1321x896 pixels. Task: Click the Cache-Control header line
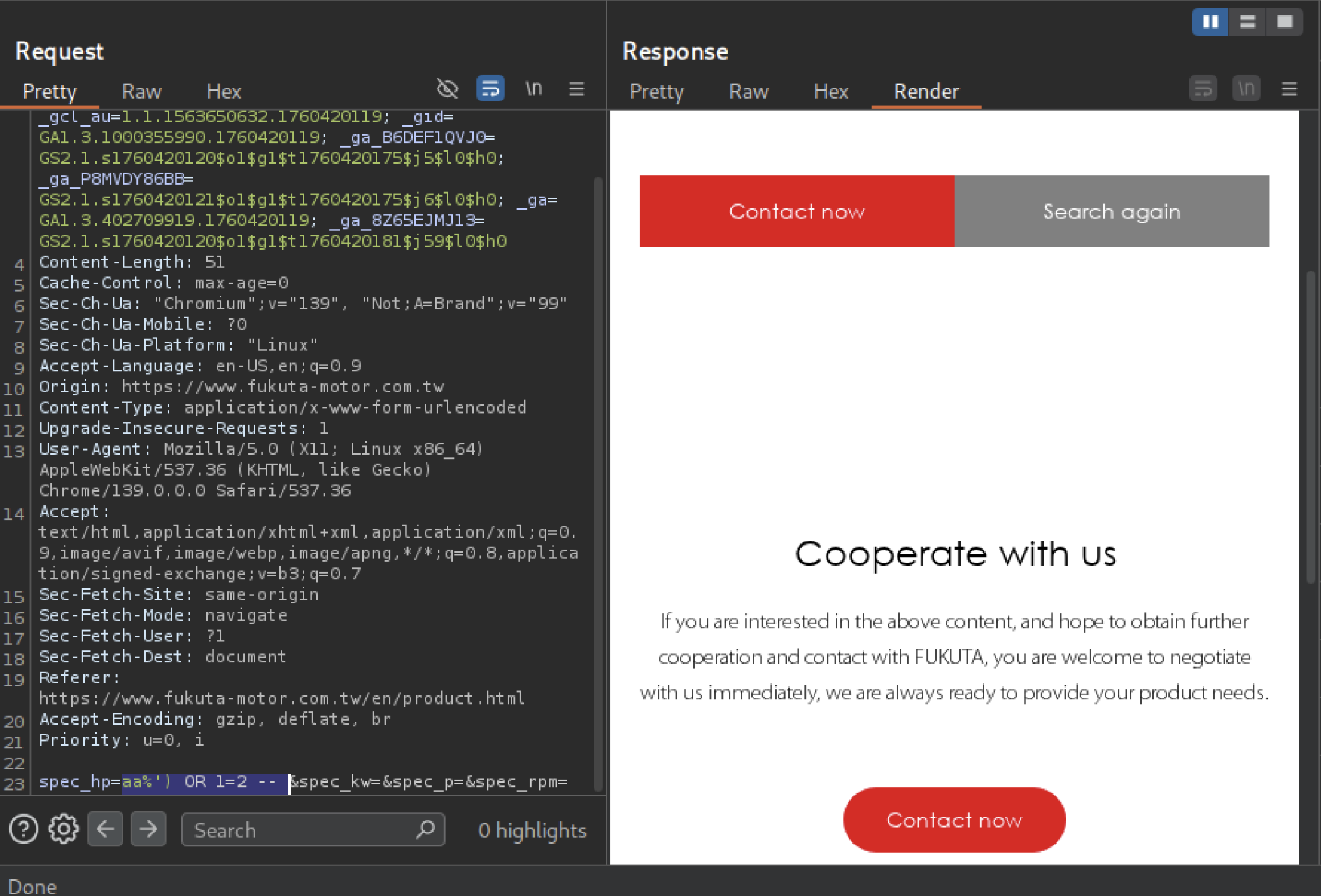pos(164,283)
